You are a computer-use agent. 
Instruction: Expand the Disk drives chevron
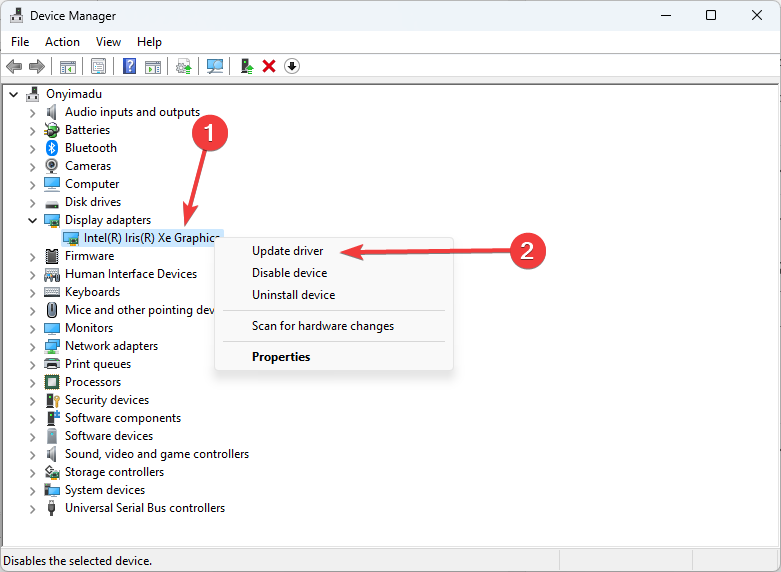pos(33,203)
